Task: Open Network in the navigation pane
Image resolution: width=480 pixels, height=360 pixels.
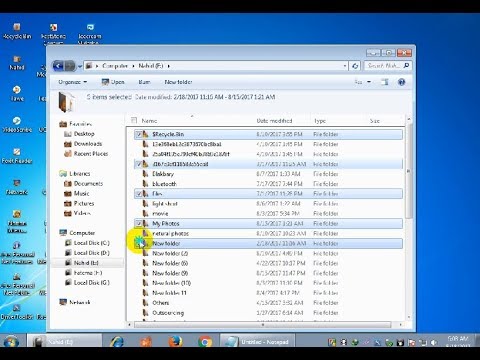Action: coord(80,302)
